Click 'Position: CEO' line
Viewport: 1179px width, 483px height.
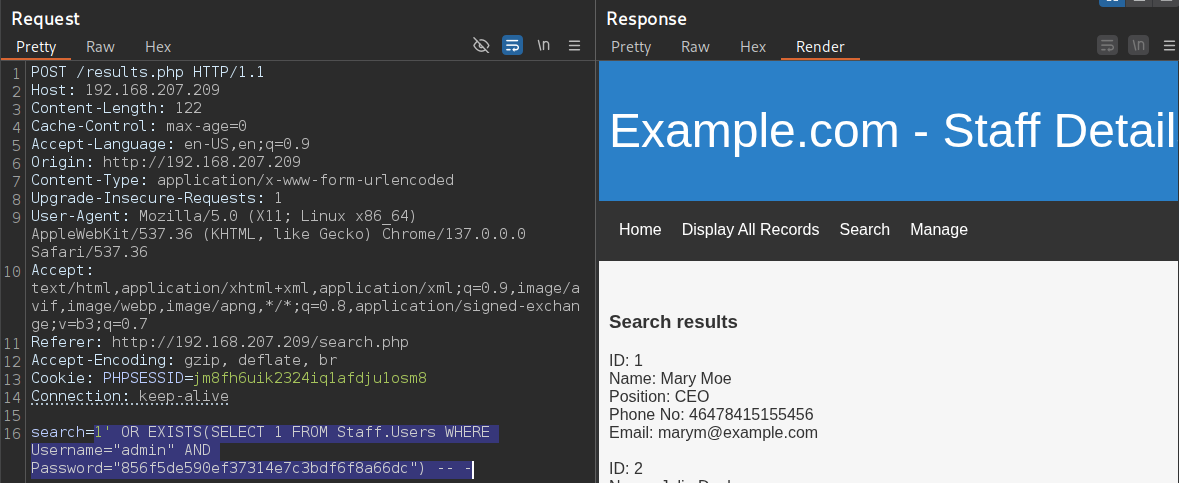coord(659,396)
